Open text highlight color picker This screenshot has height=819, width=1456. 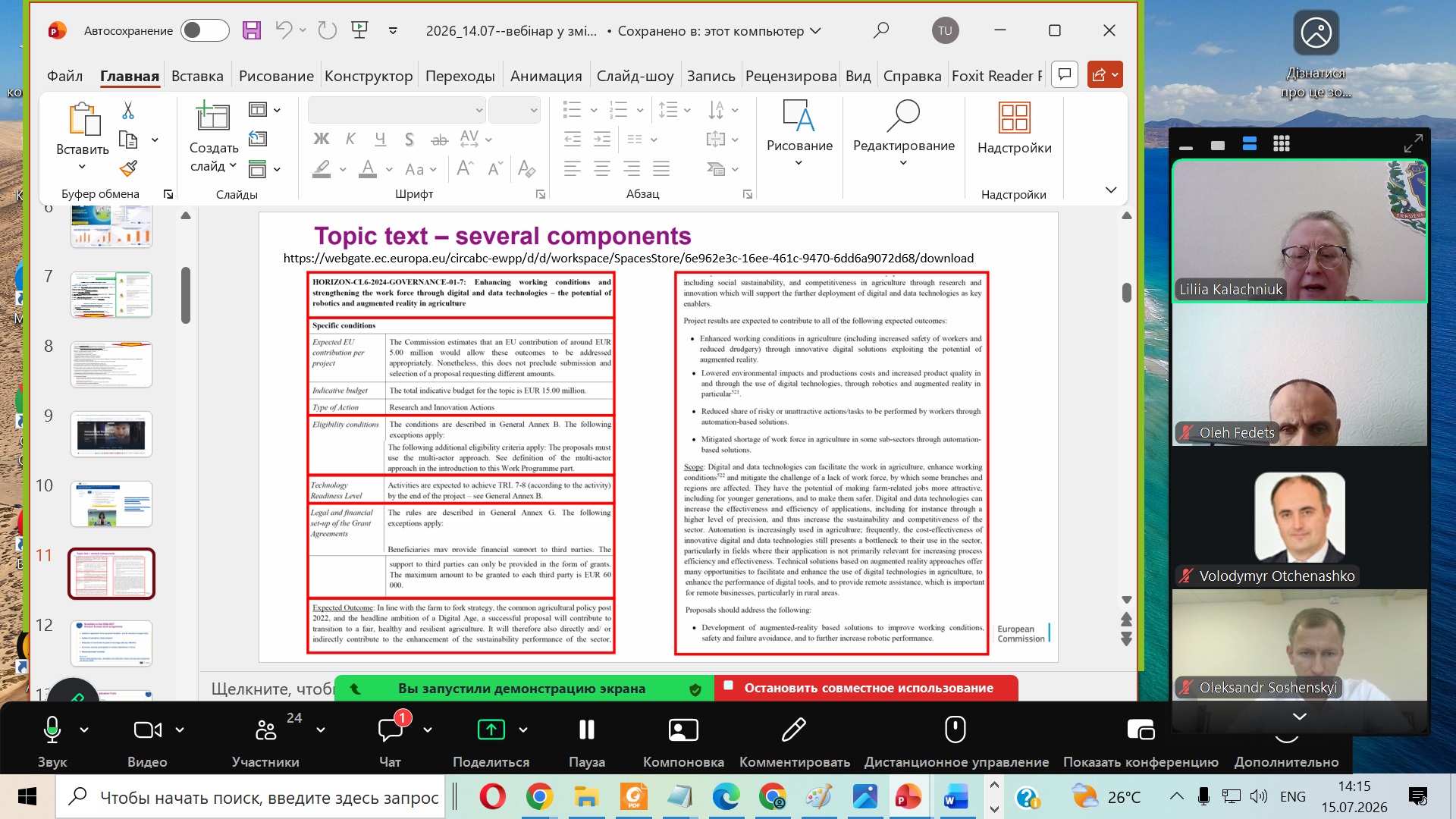click(x=322, y=168)
